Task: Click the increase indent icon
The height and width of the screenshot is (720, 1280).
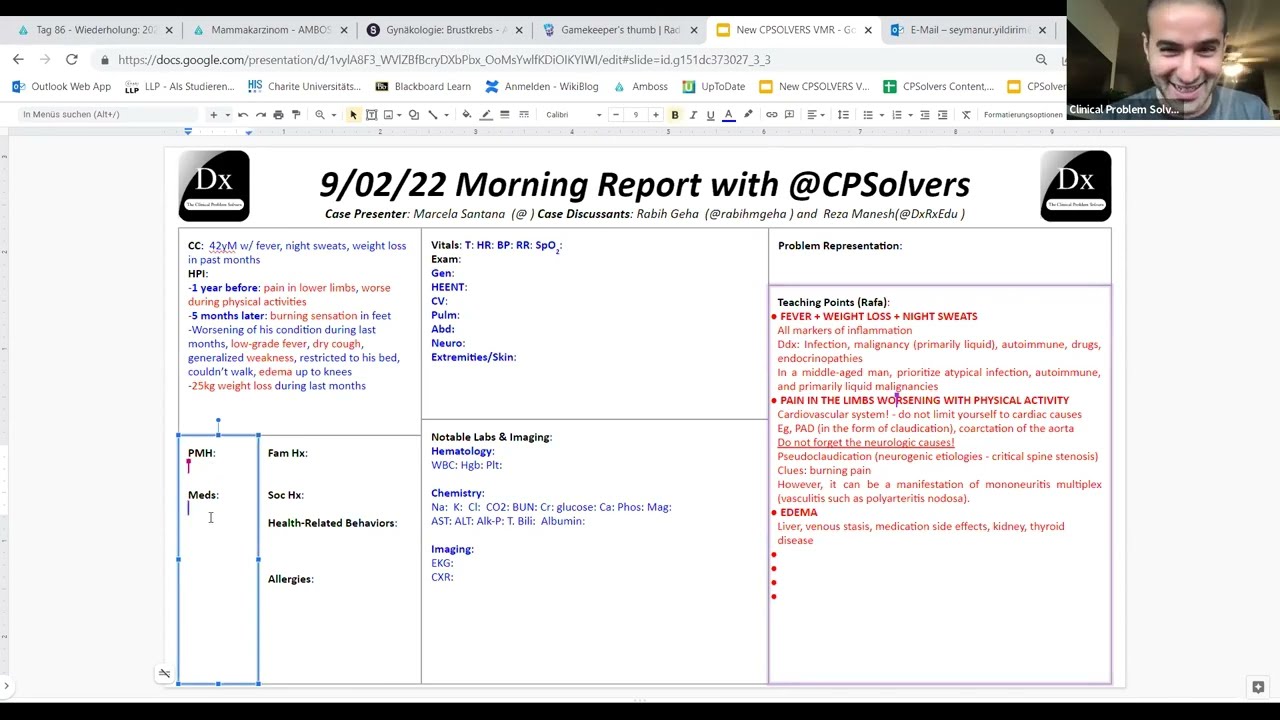Action: click(942, 115)
